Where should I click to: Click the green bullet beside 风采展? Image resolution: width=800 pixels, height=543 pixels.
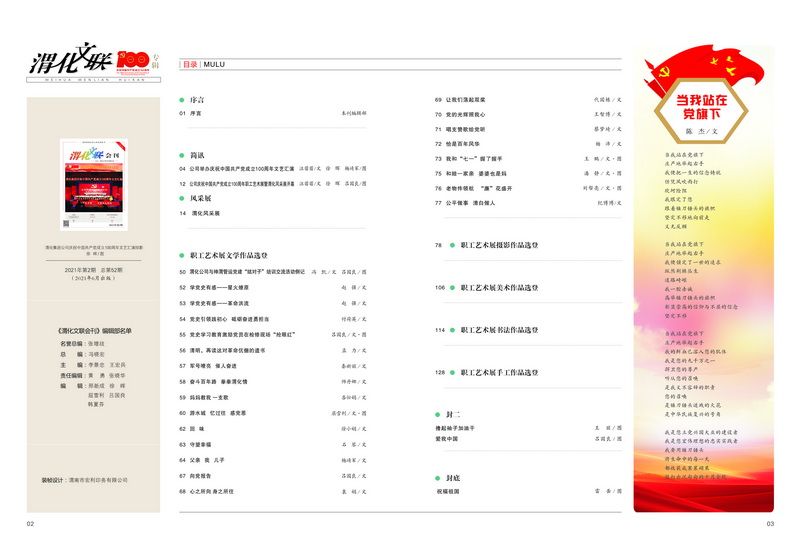point(183,198)
